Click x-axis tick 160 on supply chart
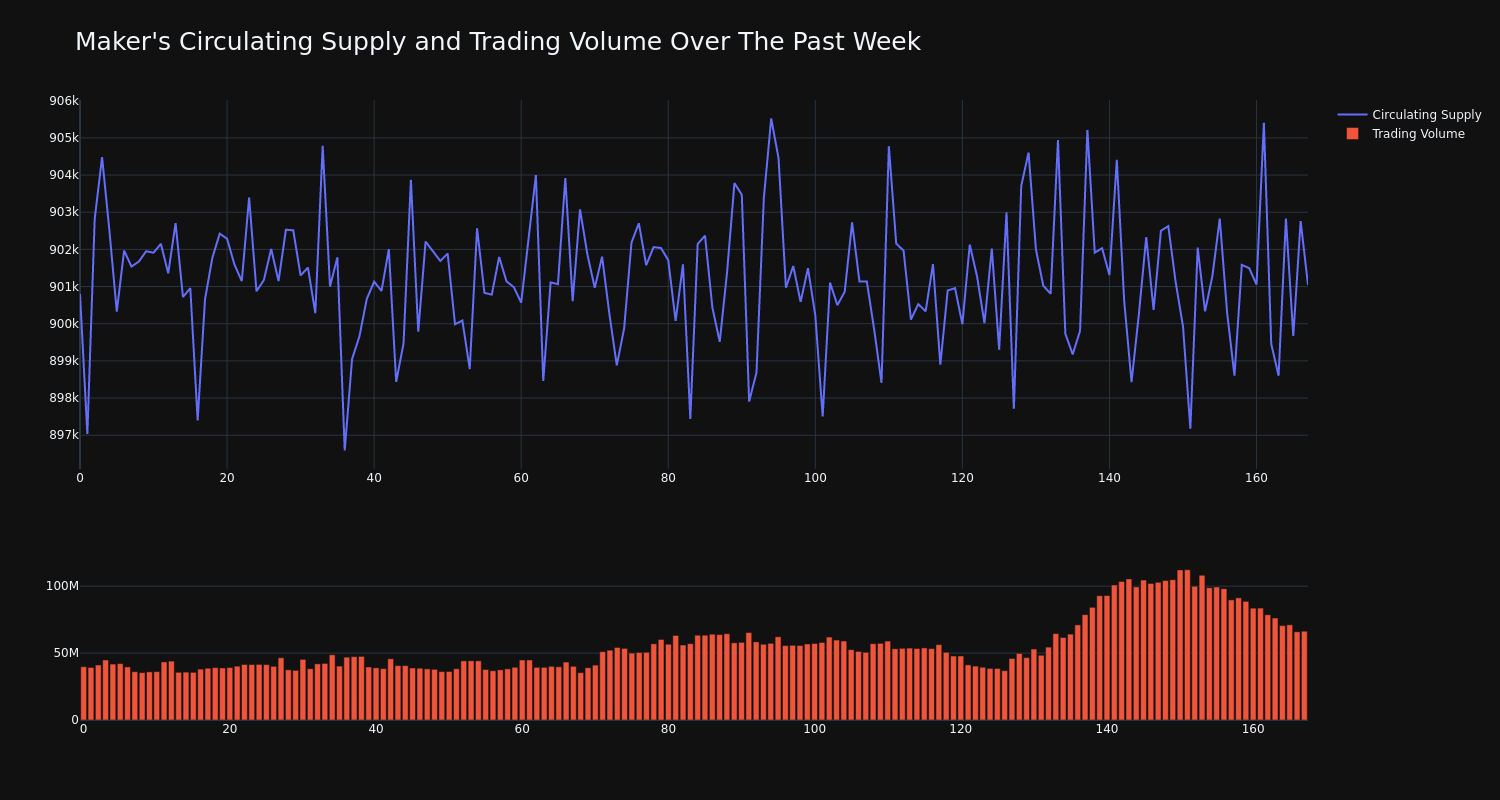This screenshot has height=800, width=1500. [1256, 478]
